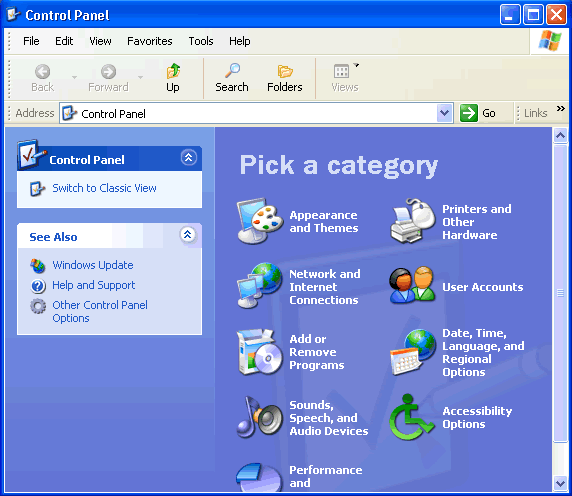Open the User Accounts people icon

click(412, 286)
